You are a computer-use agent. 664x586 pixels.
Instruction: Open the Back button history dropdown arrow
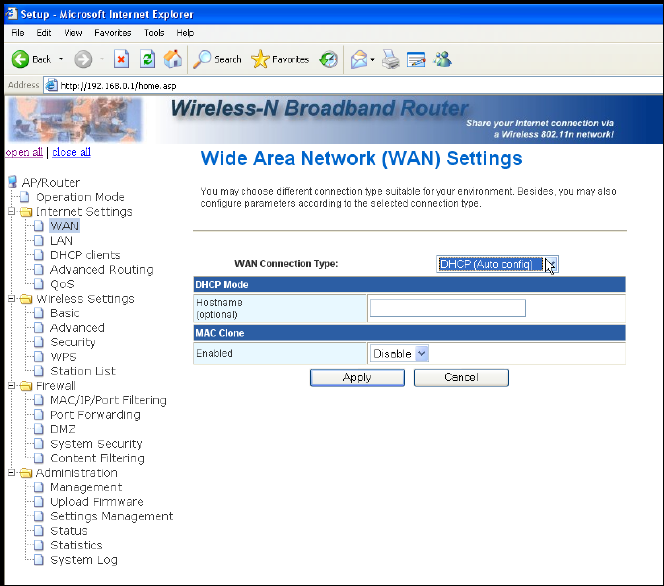(x=61, y=59)
